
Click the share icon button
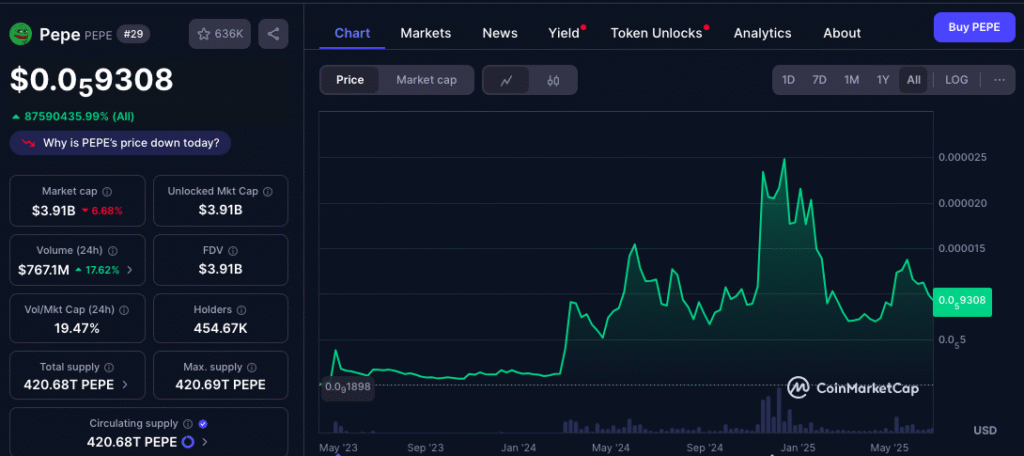pos(273,34)
